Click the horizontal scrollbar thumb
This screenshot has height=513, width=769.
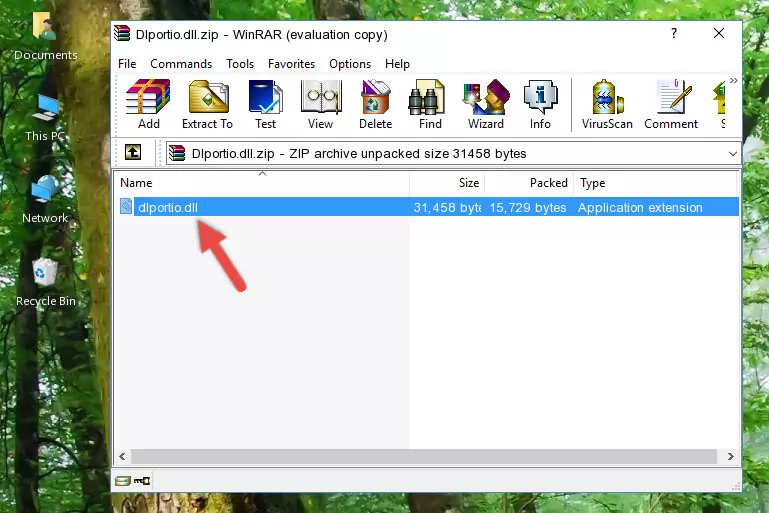(424, 456)
